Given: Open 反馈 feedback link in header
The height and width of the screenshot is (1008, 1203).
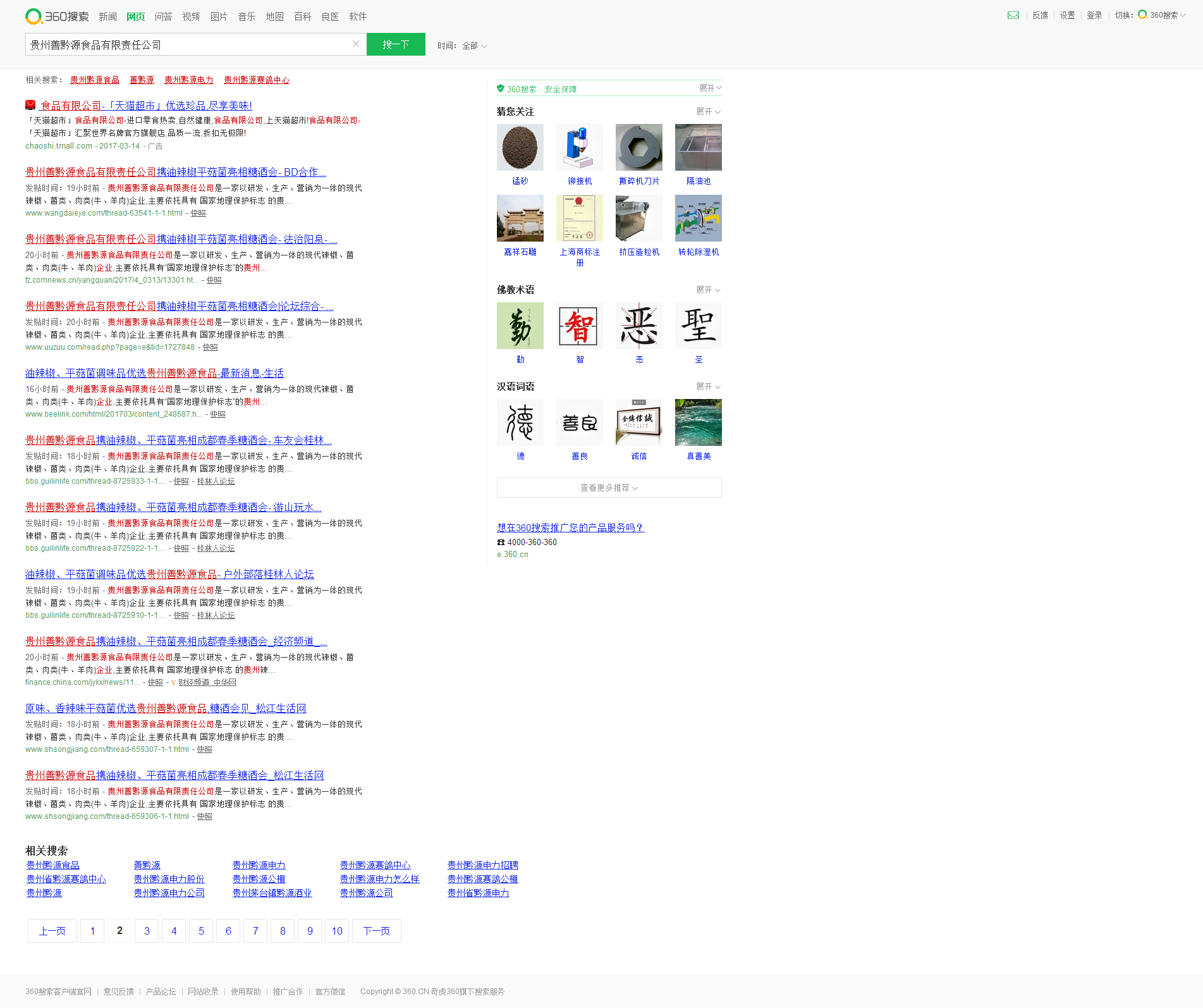Looking at the screenshot, I should pyautogui.click(x=1040, y=15).
